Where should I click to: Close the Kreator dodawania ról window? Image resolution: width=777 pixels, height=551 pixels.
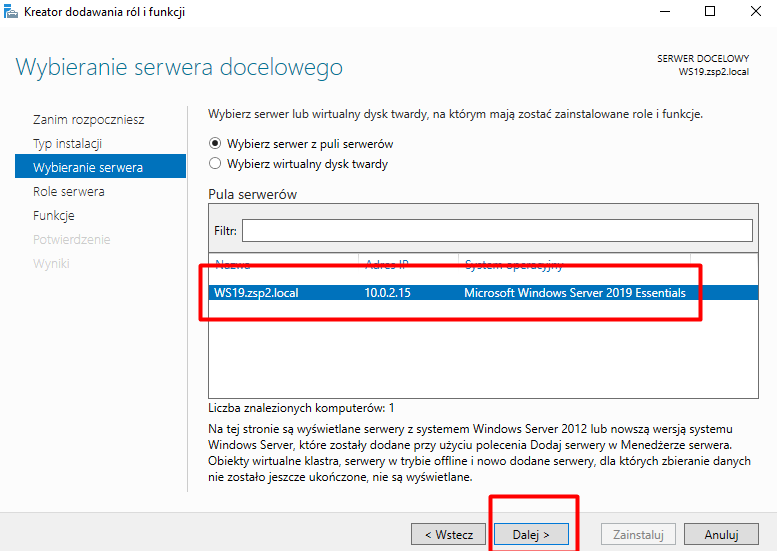tap(755, 12)
